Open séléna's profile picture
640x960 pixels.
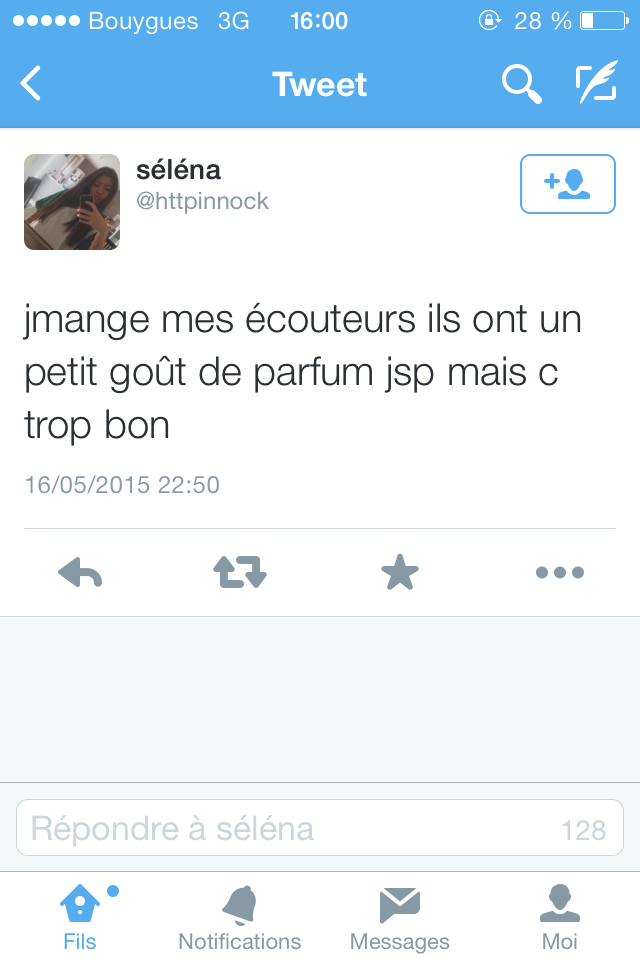coord(72,202)
